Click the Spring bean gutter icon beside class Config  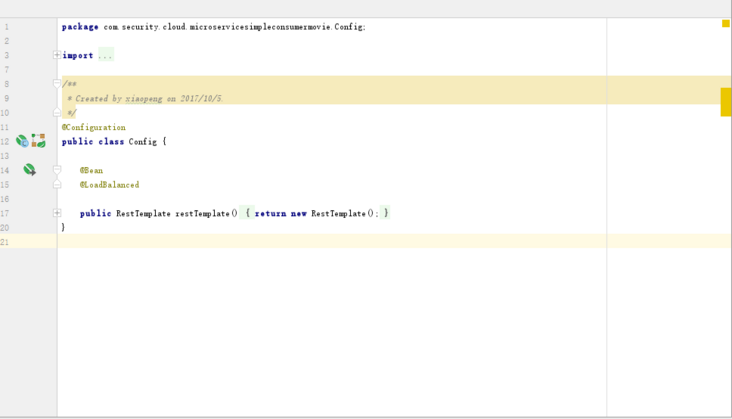[x=22, y=141]
